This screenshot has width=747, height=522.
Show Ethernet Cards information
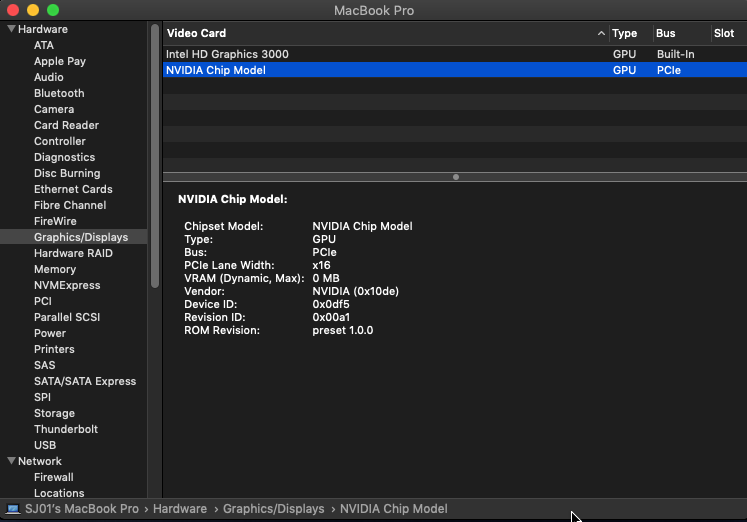pos(73,189)
